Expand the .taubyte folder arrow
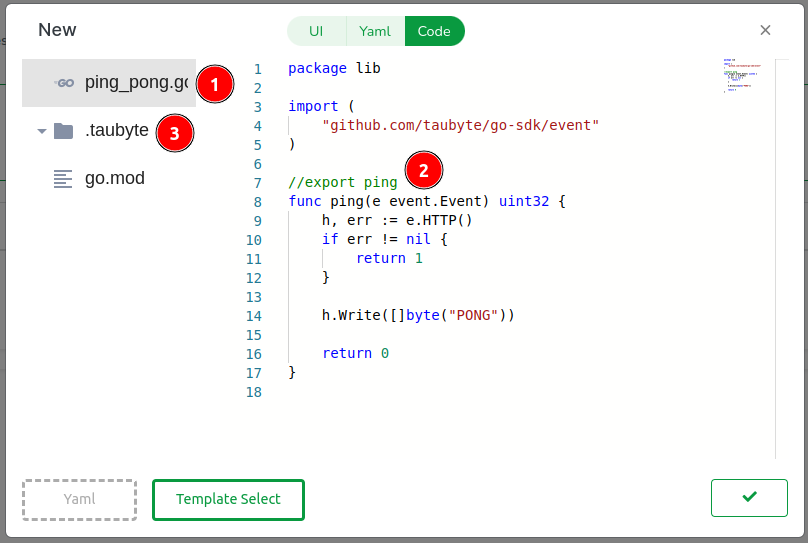This screenshot has width=808, height=543. point(41,131)
